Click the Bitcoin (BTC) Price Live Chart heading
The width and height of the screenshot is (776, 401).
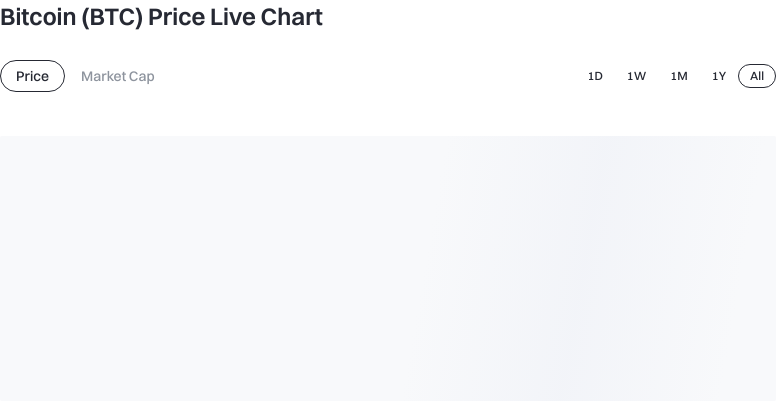161,17
